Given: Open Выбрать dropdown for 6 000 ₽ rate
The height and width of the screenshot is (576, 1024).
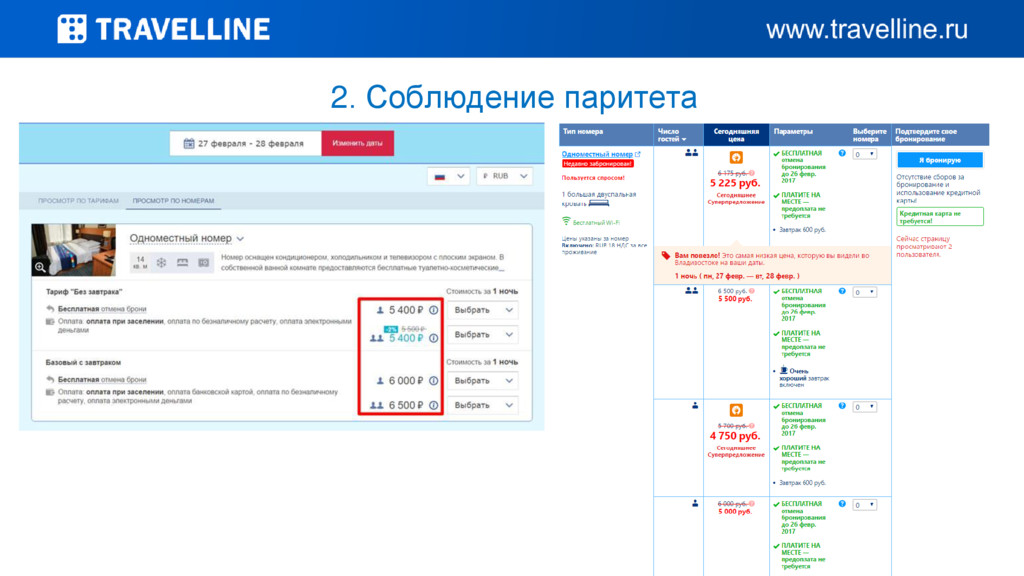Looking at the screenshot, I should click(x=483, y=381).
